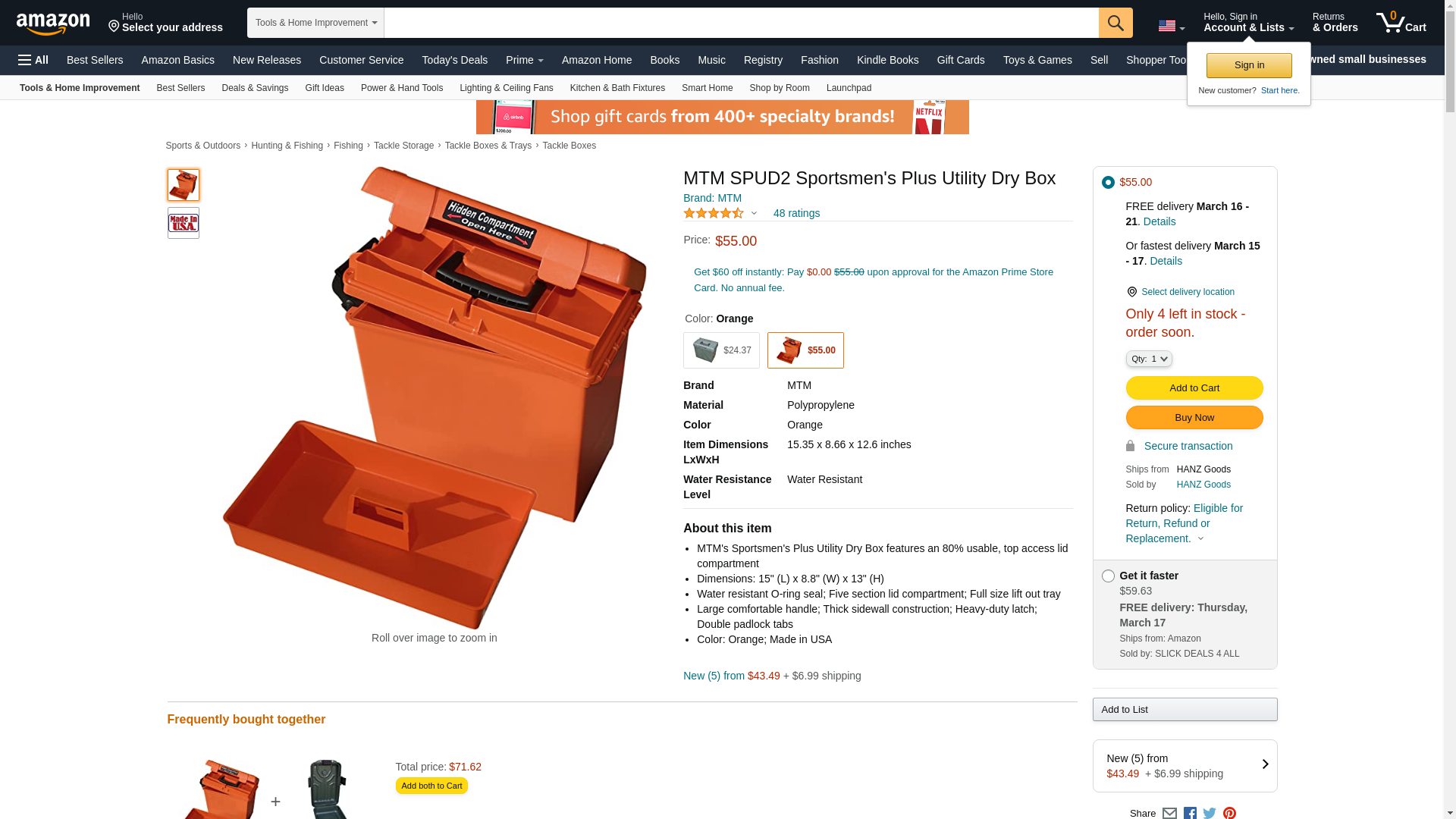Select the Get it faster radio option
1456x819 pixels.
coord(1108,576)
